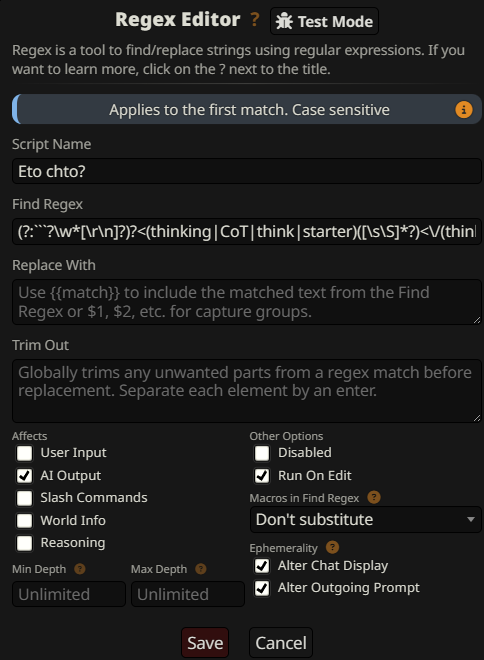Click the Ephemerality help icon
The width and height of the screenshot is (484, 660).
(332, 548)
